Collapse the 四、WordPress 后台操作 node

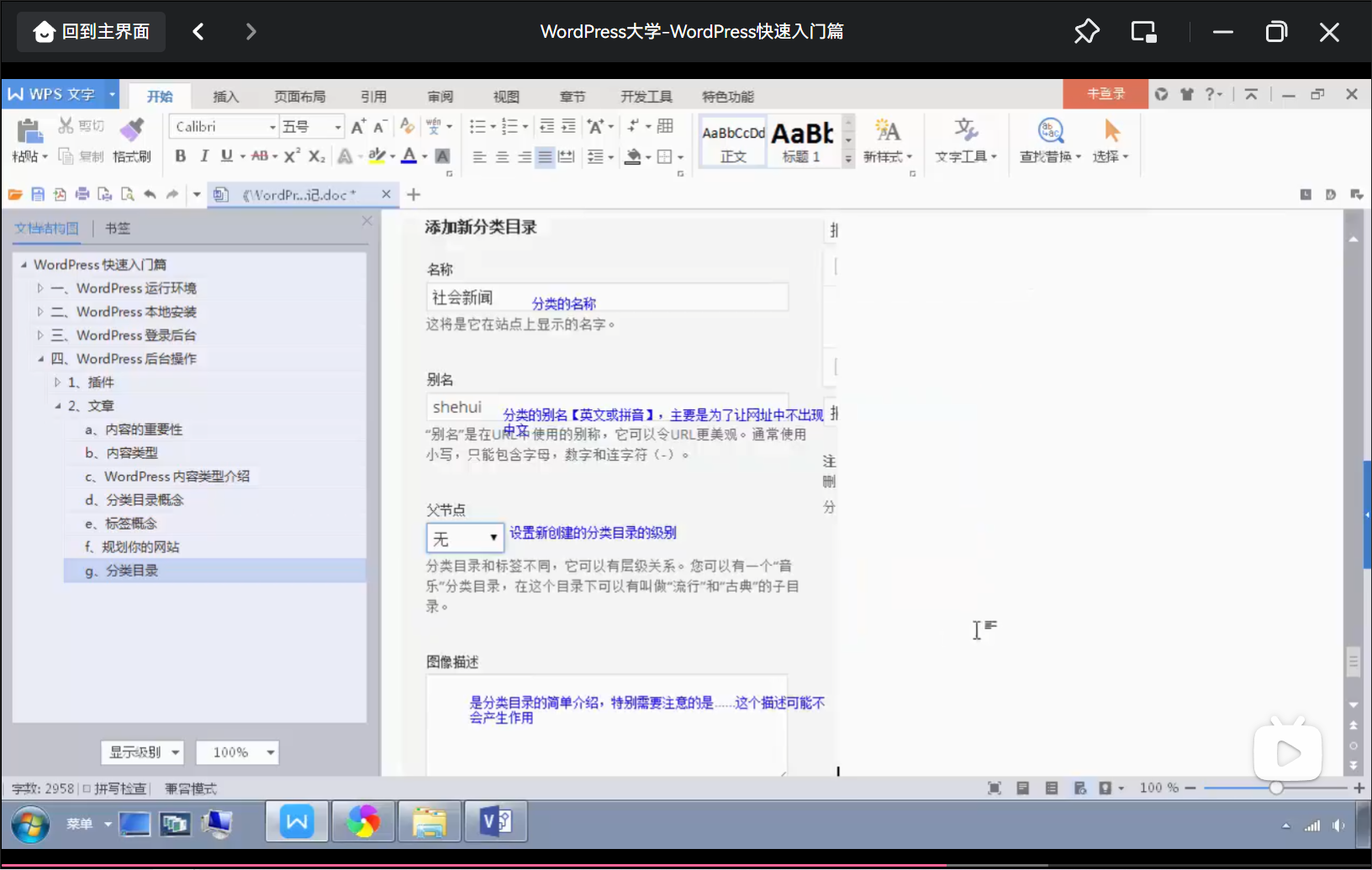tap(40, 359)
